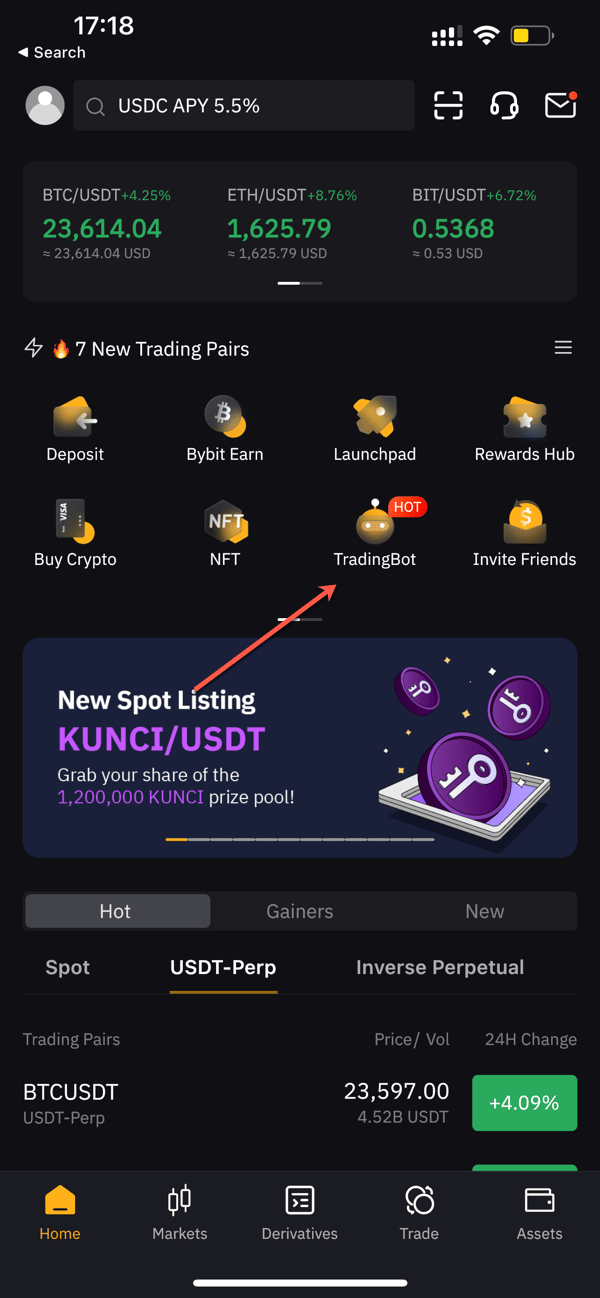Tap the profile avatar icon

[45, 105]
